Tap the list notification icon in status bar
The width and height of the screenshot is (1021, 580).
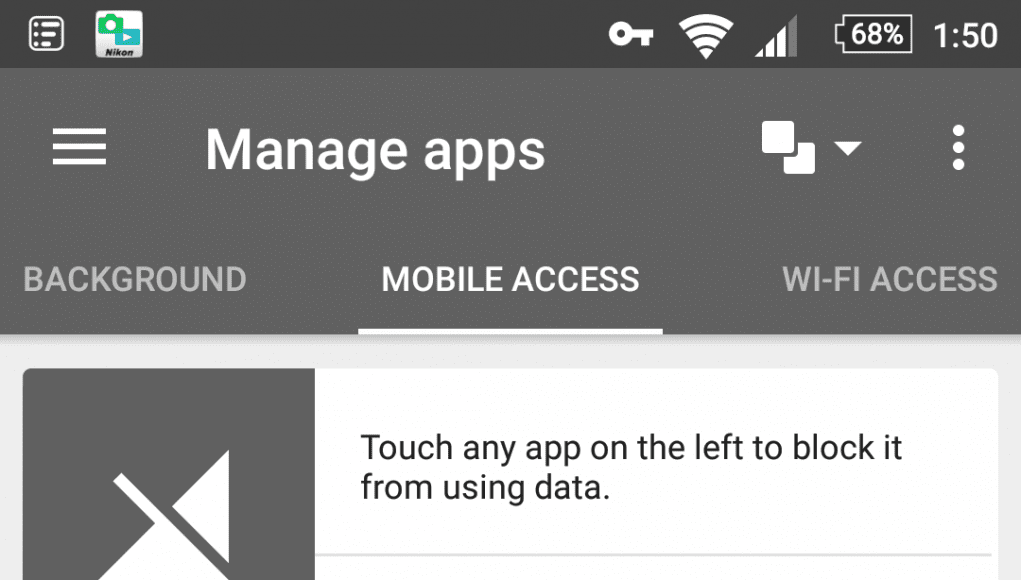point(46,34)
